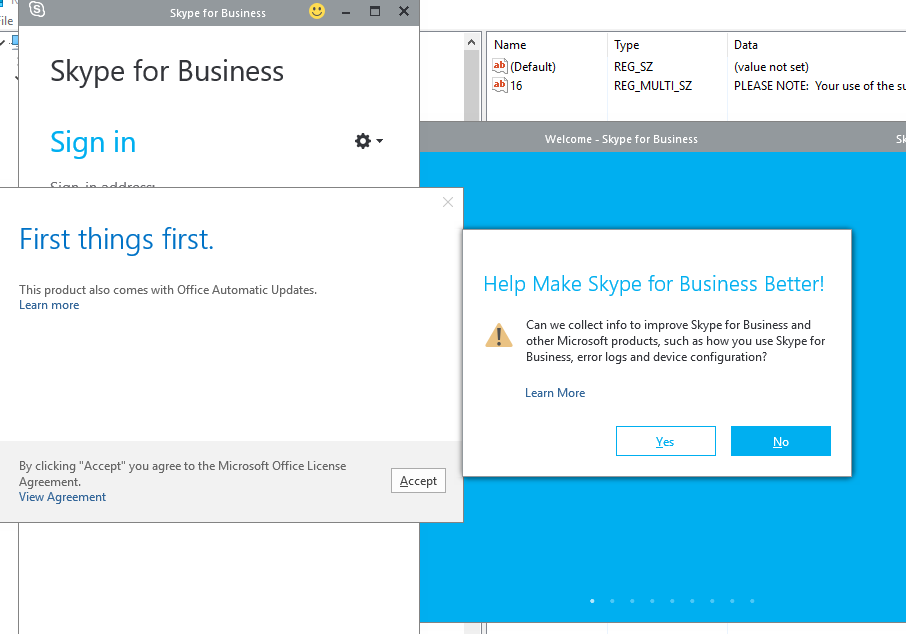Open the View Agreement link
This screenshot has height=634, width=906.
62,496
